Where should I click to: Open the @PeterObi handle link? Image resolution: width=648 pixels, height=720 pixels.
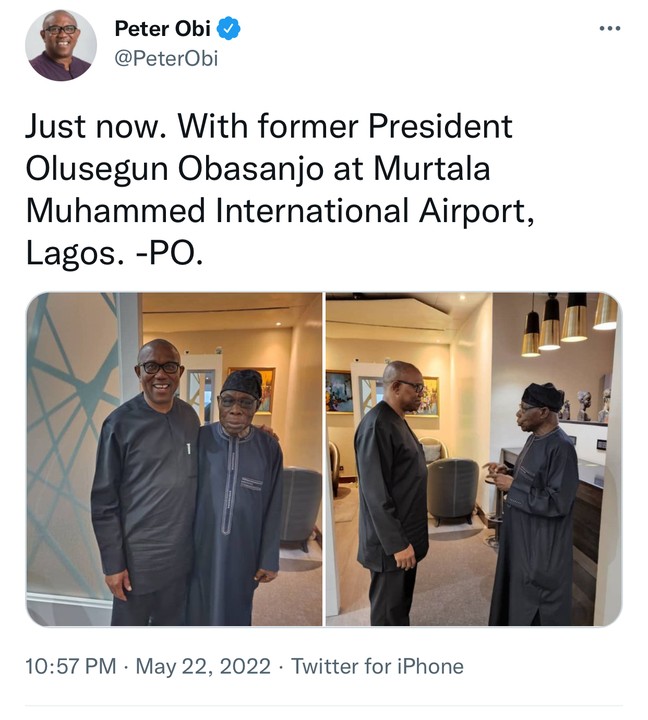166,58
